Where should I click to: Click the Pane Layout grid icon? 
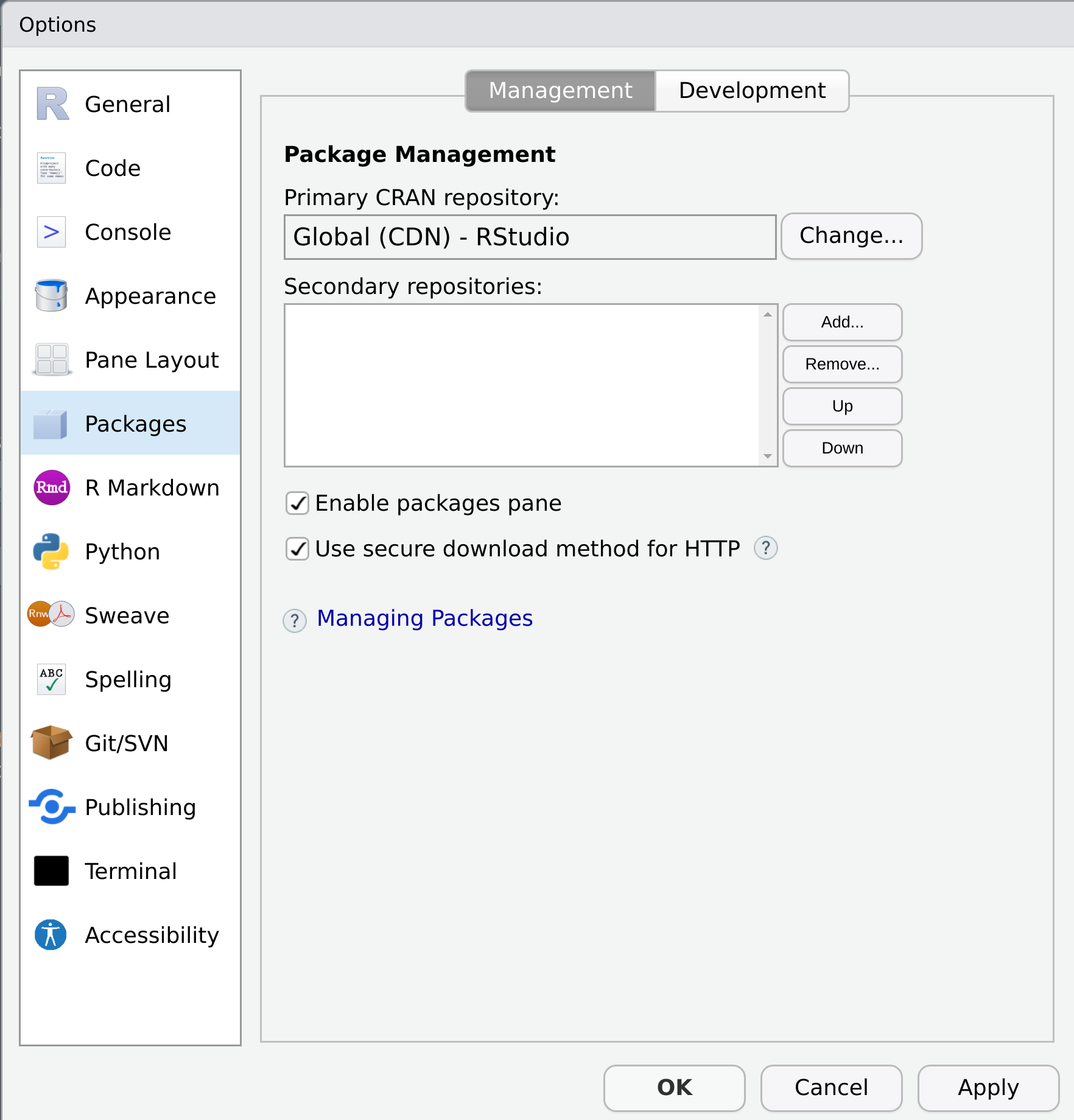(x=52, y=360)
